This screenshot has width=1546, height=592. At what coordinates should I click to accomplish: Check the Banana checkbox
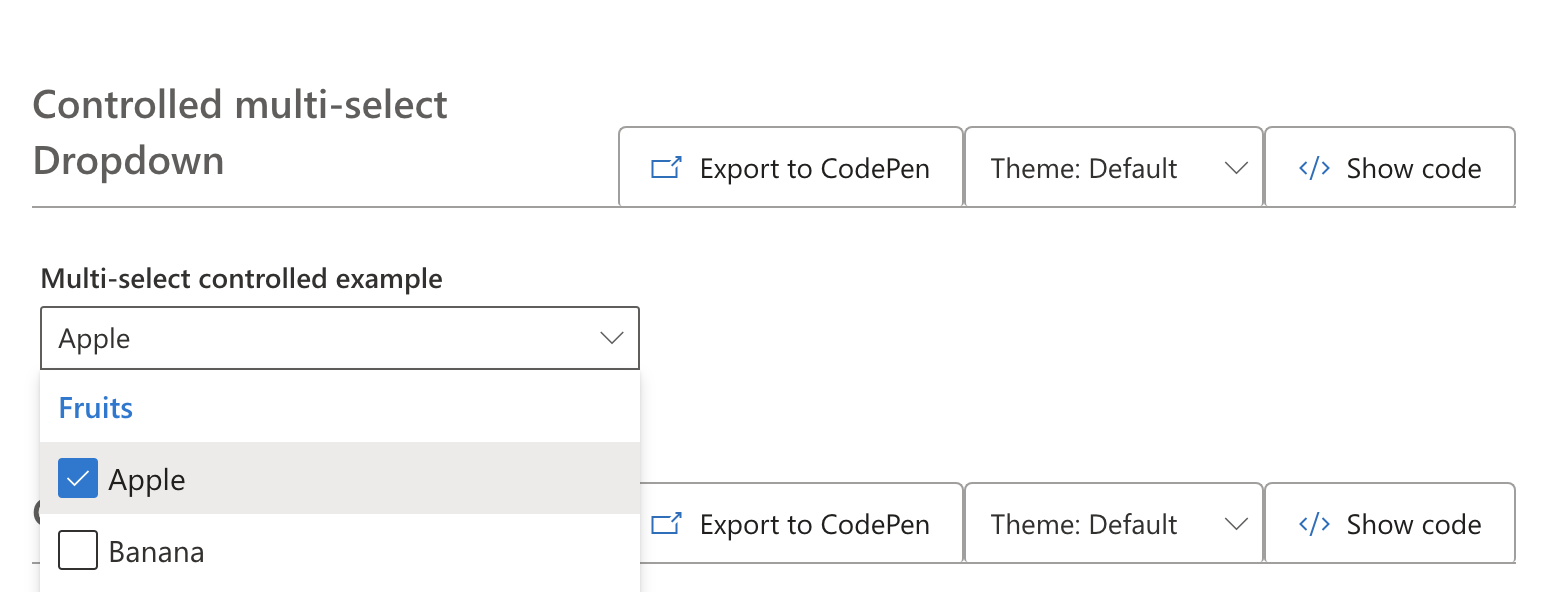click(77, 550)
